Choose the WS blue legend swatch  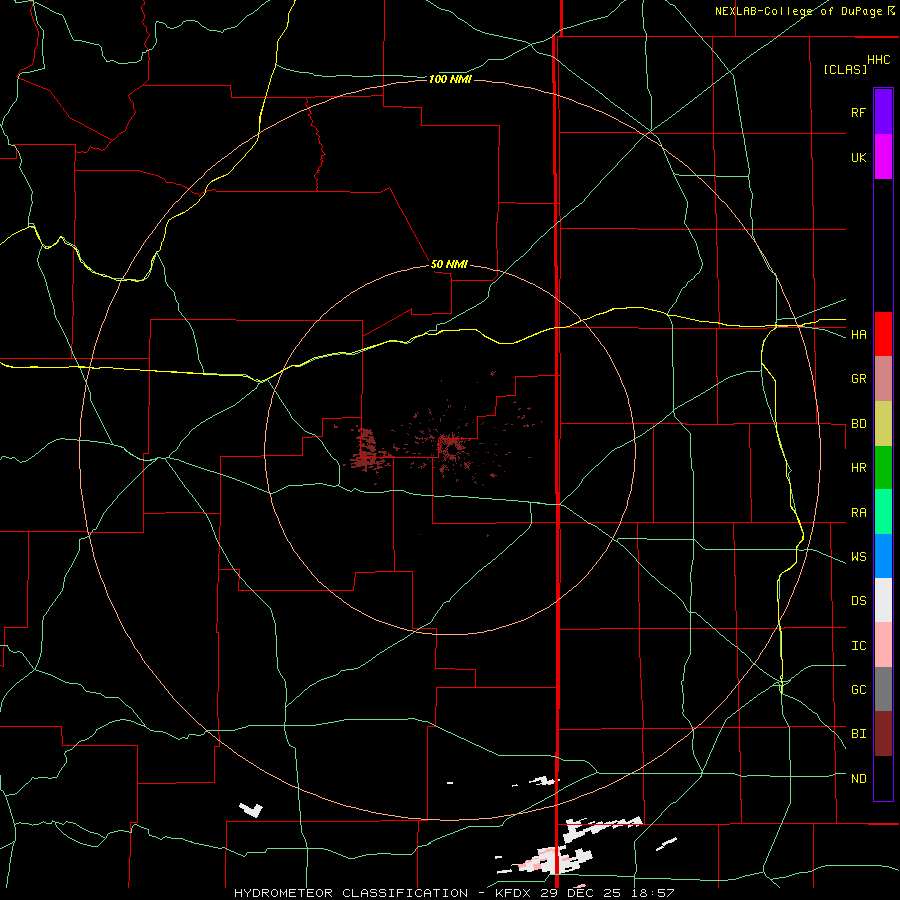tap(883, 556)
